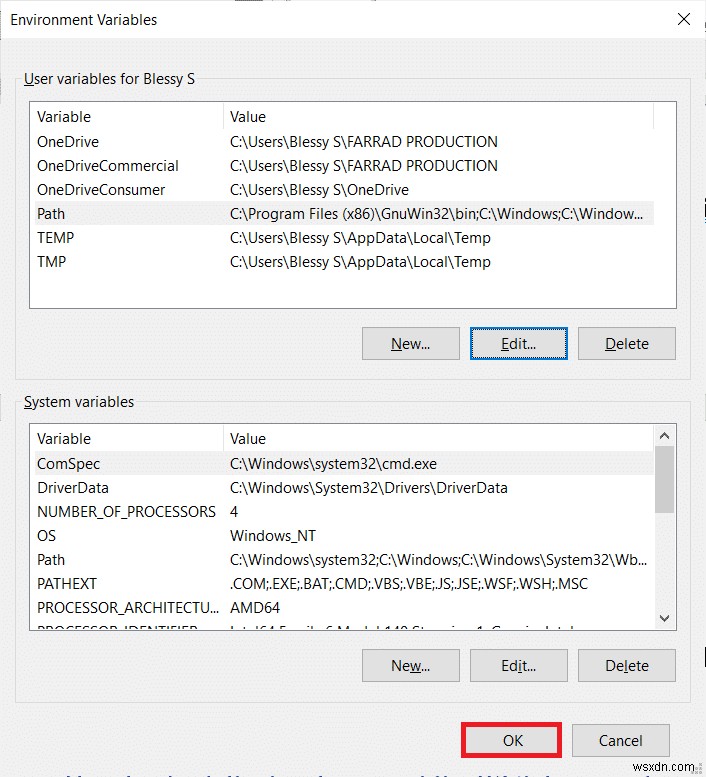Select the system Path variable
Viewport: 706px width, 777px height.
pyautogui.click(x=344, y=559)
